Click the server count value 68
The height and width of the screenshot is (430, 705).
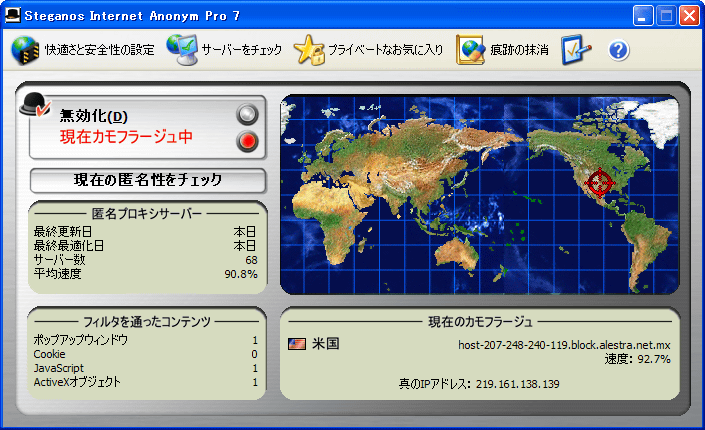(x=251, y=260)
